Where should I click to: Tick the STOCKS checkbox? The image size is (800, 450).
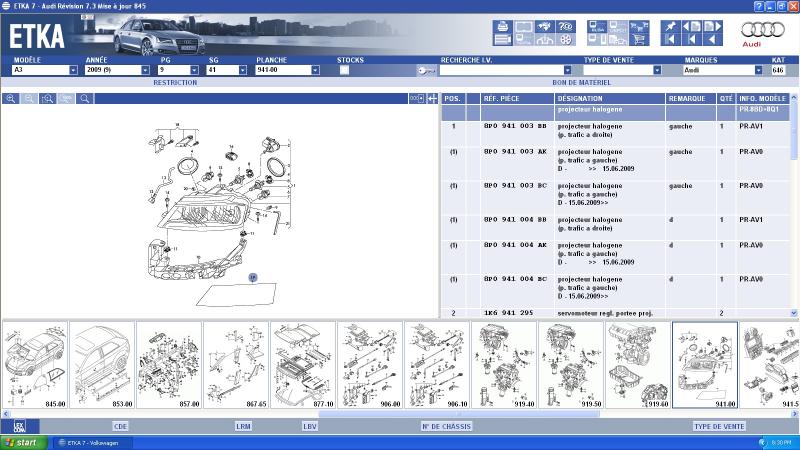344,70
